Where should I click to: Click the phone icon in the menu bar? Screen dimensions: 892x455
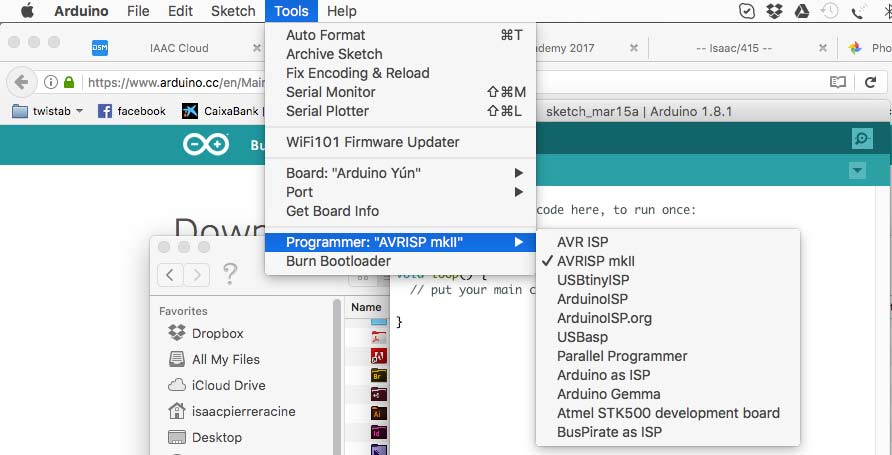click(858, 11)
